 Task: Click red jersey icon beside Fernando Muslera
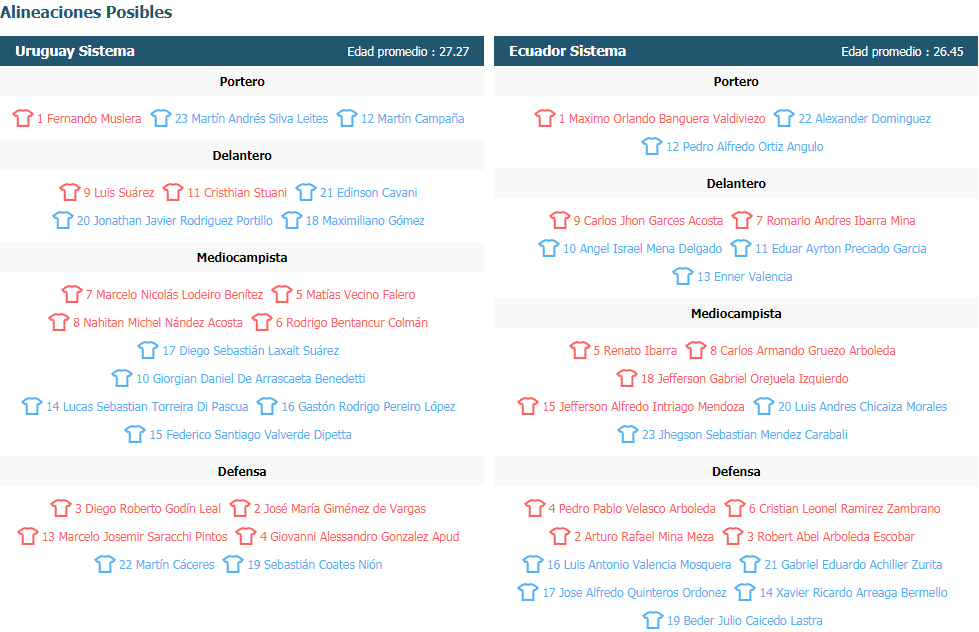[x=22, y=118]
